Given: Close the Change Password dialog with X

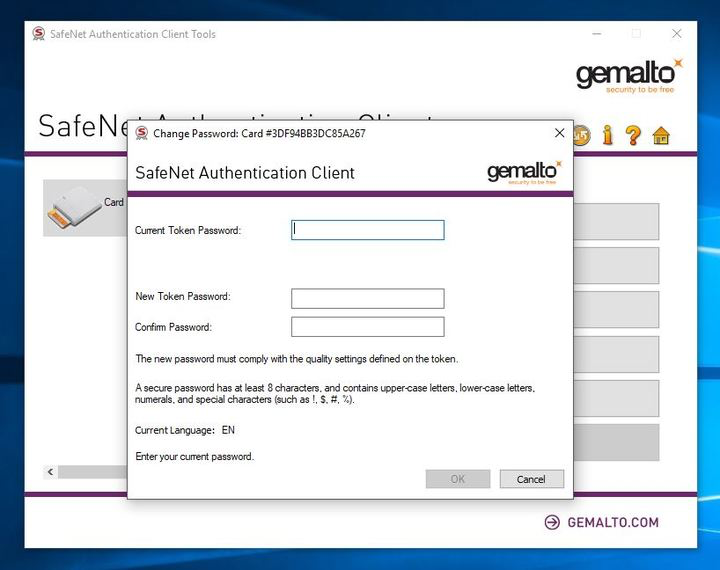Looking at the screenshot, I should pyautogui.click(x=559, y=133).
